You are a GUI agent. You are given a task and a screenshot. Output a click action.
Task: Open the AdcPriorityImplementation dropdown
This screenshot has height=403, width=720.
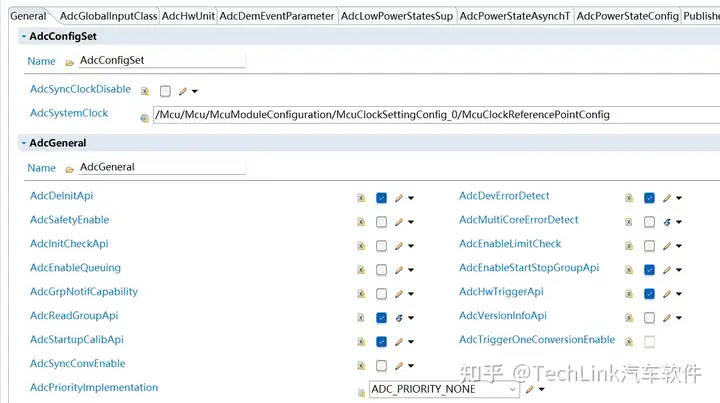click(513, 389)
